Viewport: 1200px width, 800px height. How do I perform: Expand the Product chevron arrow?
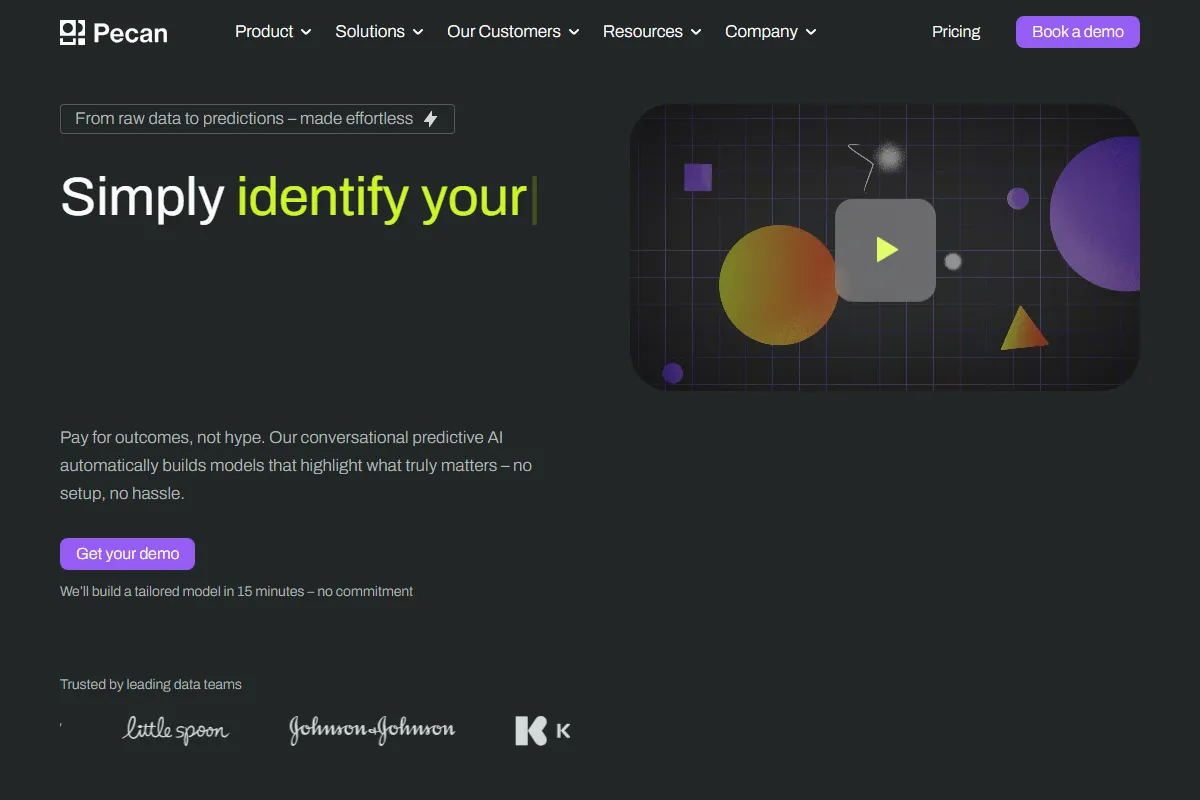[x=306, y=32]
